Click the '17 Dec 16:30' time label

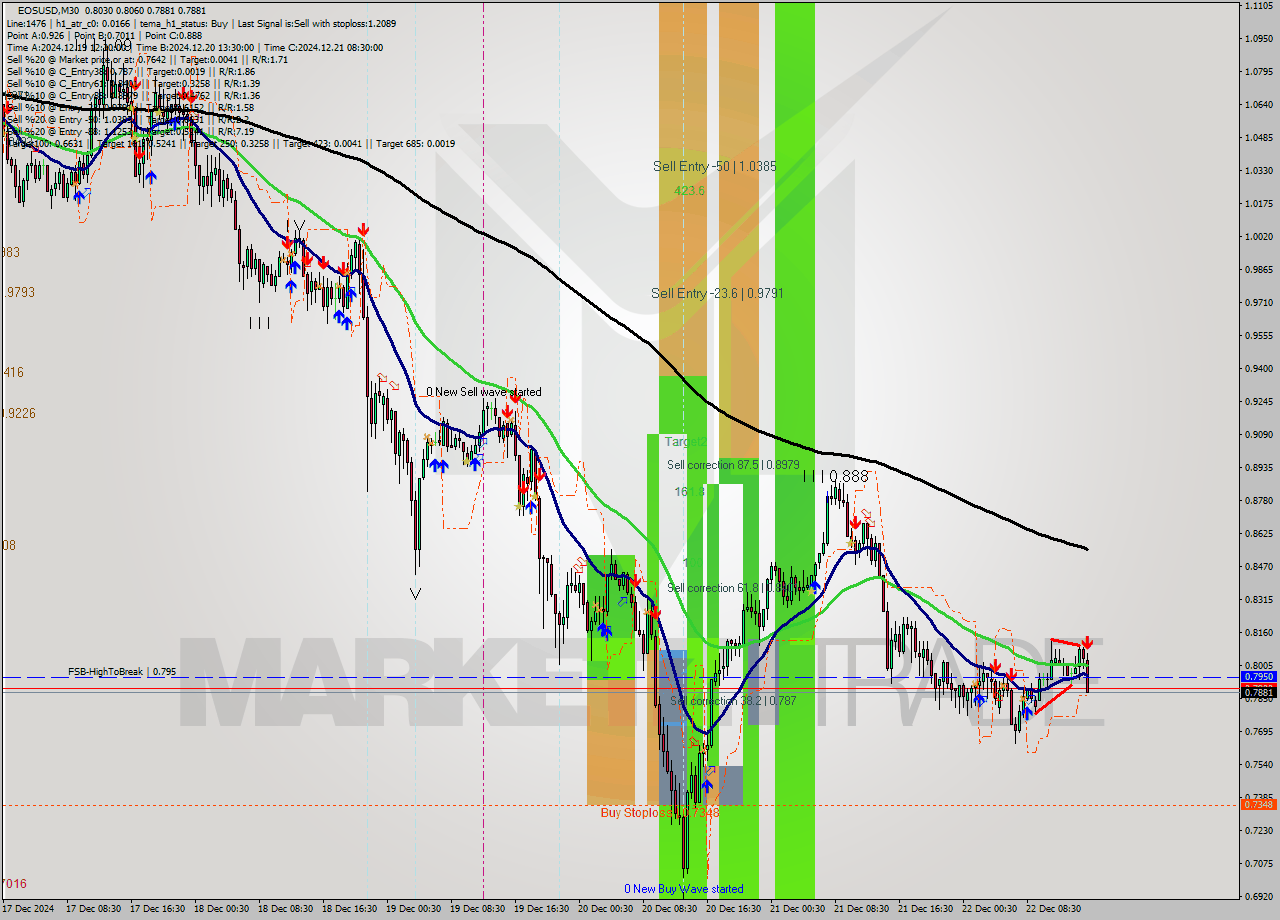pyautogui.click(x=157, y=909)
